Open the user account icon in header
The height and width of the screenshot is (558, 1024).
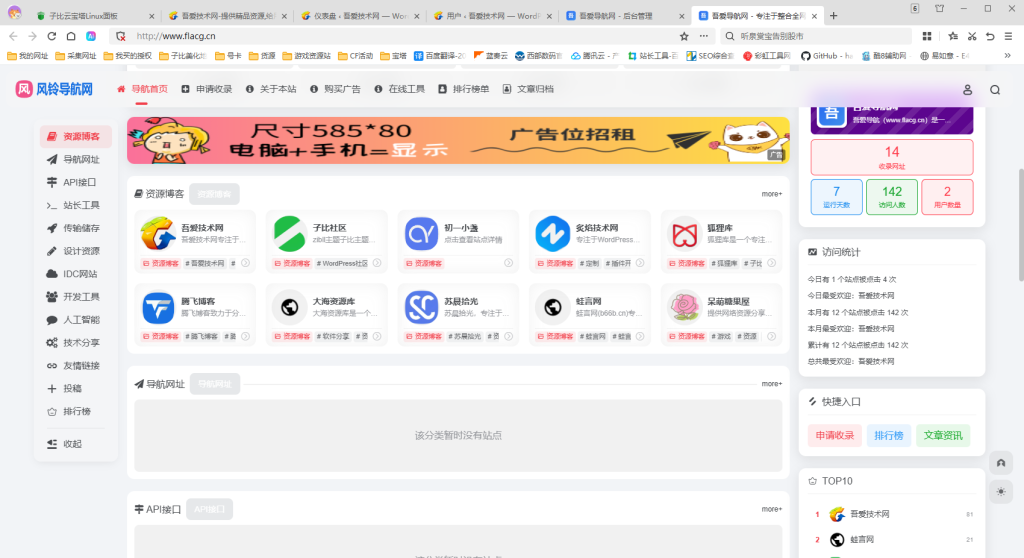click(x=967, y=90)
